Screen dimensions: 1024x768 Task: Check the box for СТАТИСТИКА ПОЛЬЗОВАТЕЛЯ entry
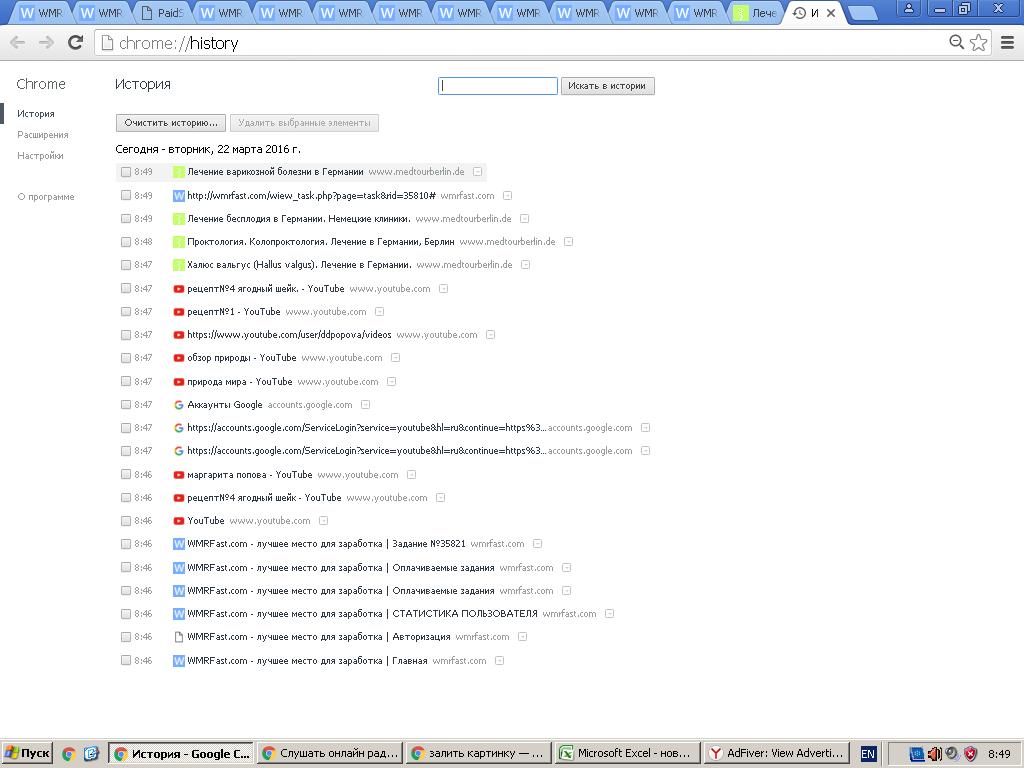click(126, 613)
